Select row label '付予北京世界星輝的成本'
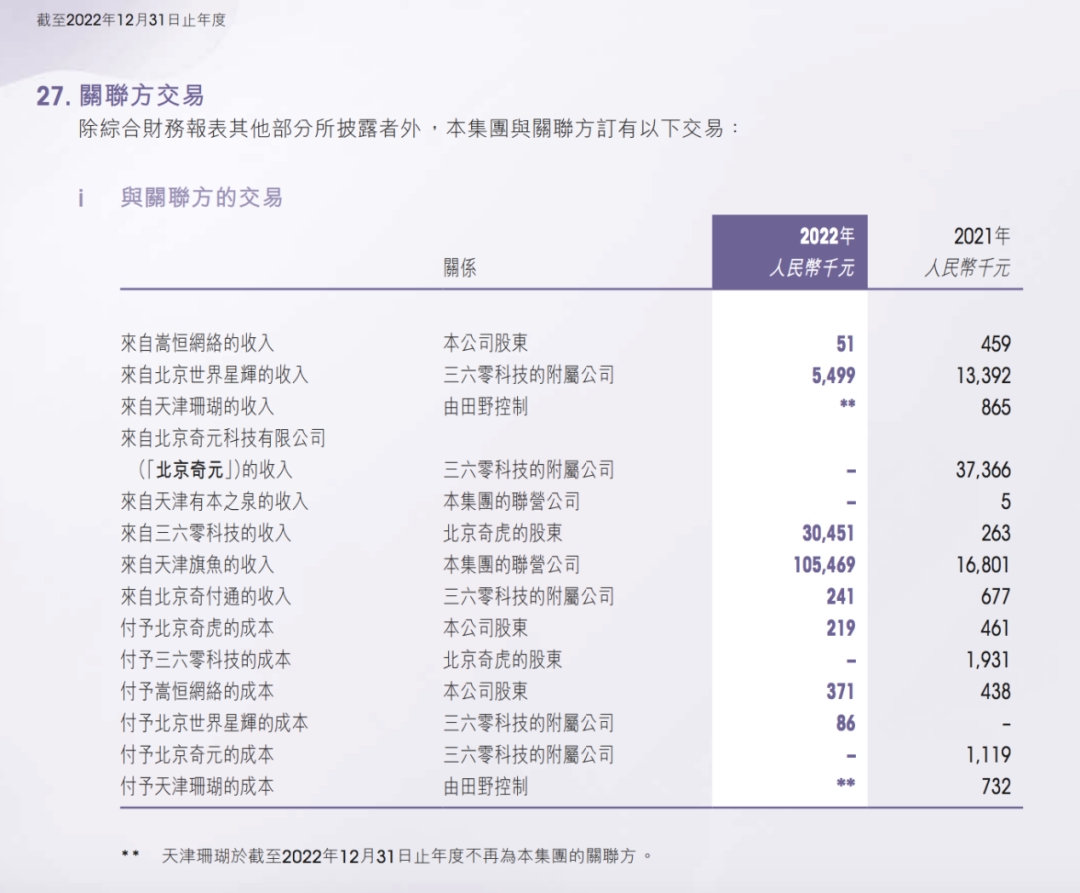1080x893 pixels. coord(214,723)
